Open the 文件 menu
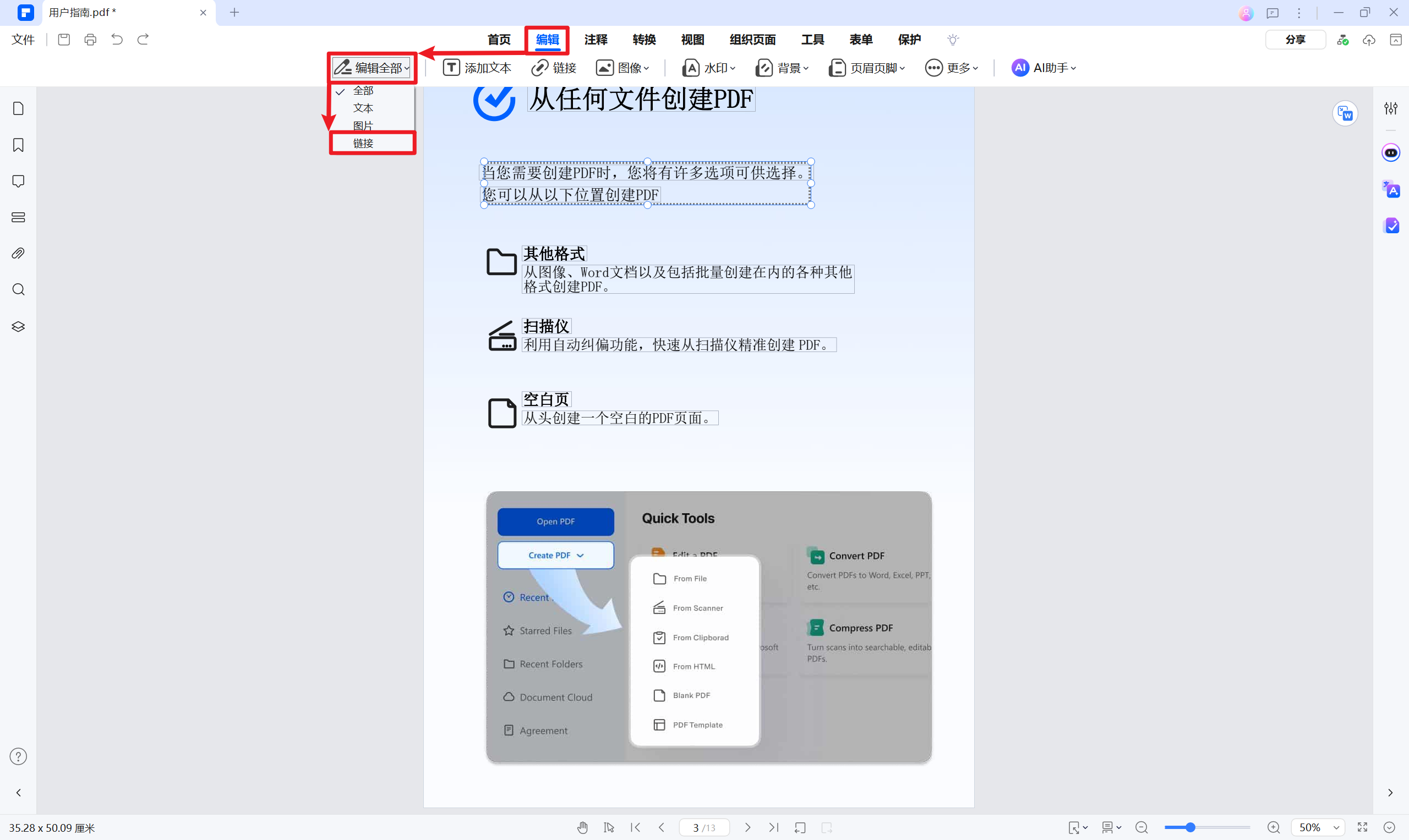This screenshot has width=1409, height=840. 23,40
